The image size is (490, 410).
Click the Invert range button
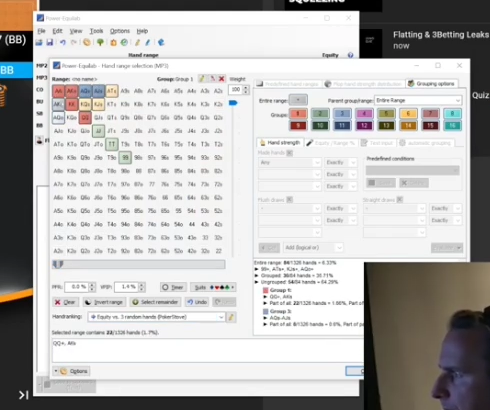click(x=104, y=302)
